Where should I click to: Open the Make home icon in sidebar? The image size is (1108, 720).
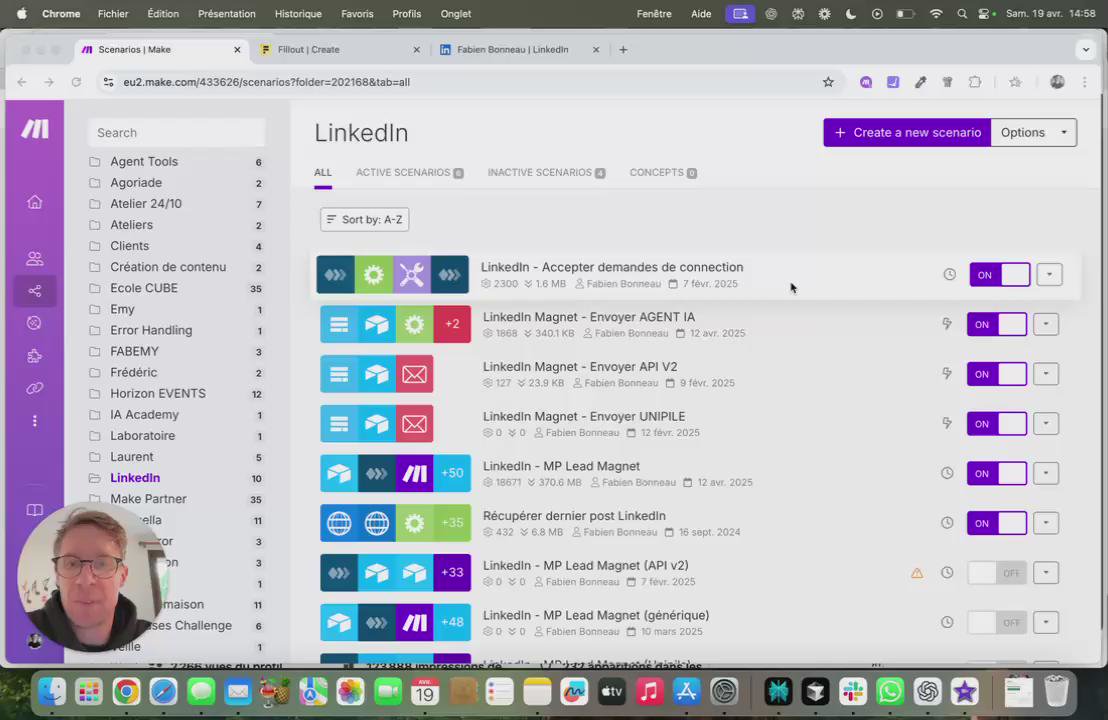[35, 202]
